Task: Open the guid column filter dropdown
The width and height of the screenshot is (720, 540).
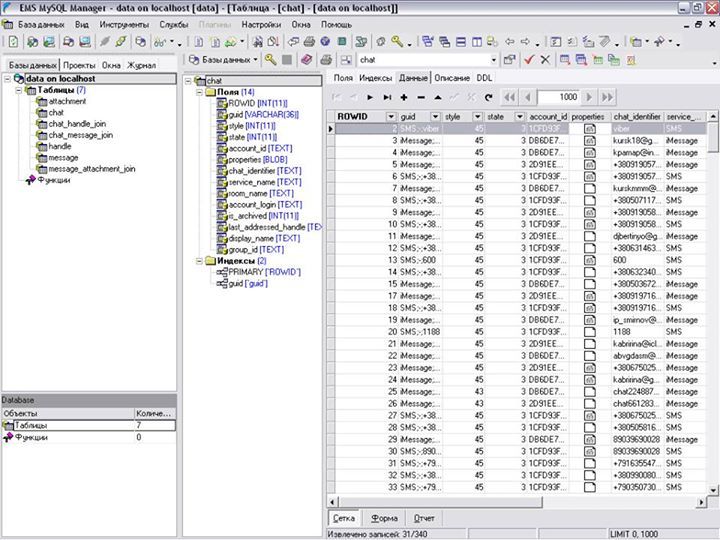Action: 436,117
